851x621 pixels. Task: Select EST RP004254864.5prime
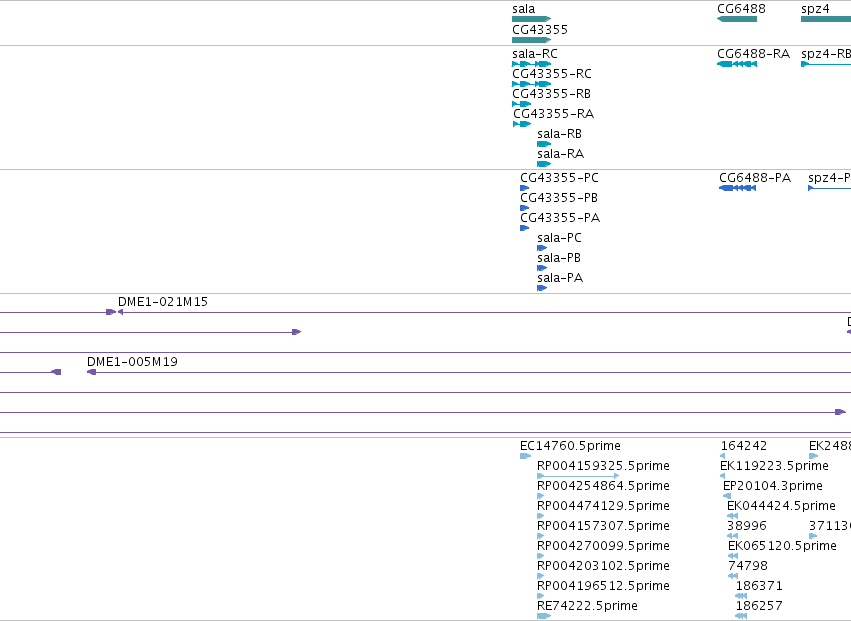tap(541, 496)
